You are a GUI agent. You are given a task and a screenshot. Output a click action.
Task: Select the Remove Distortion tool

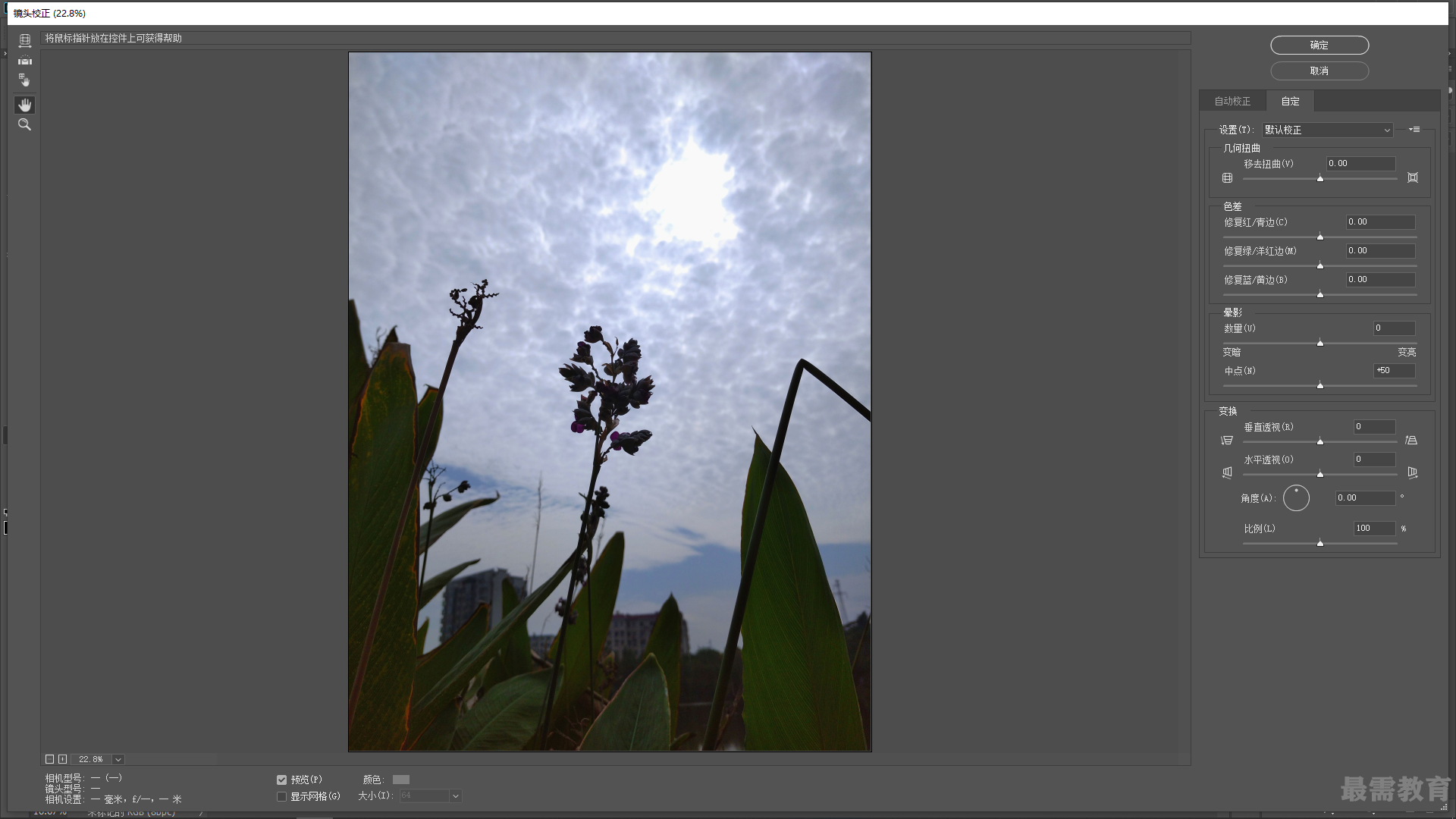pos(25,41)
